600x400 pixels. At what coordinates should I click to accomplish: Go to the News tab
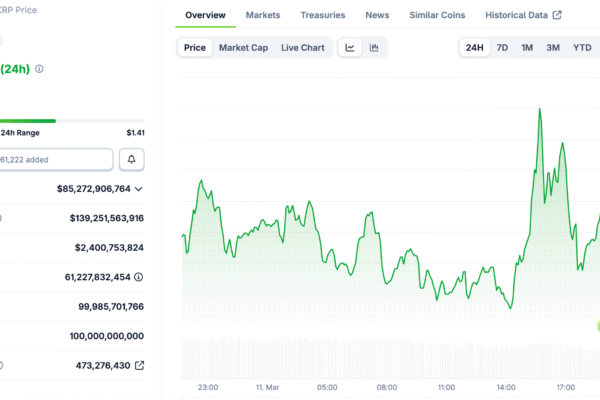coord(377,15)
